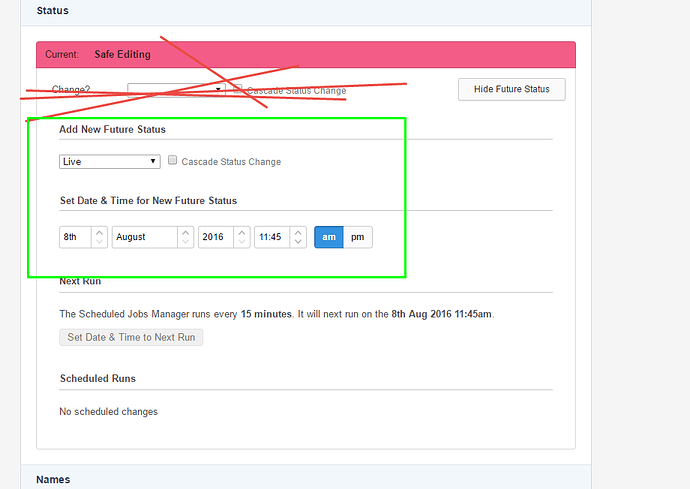The height and width of the screenshot is (489, 690).
Task: Decrease the time with down arrow
Action: click(297, 243)
